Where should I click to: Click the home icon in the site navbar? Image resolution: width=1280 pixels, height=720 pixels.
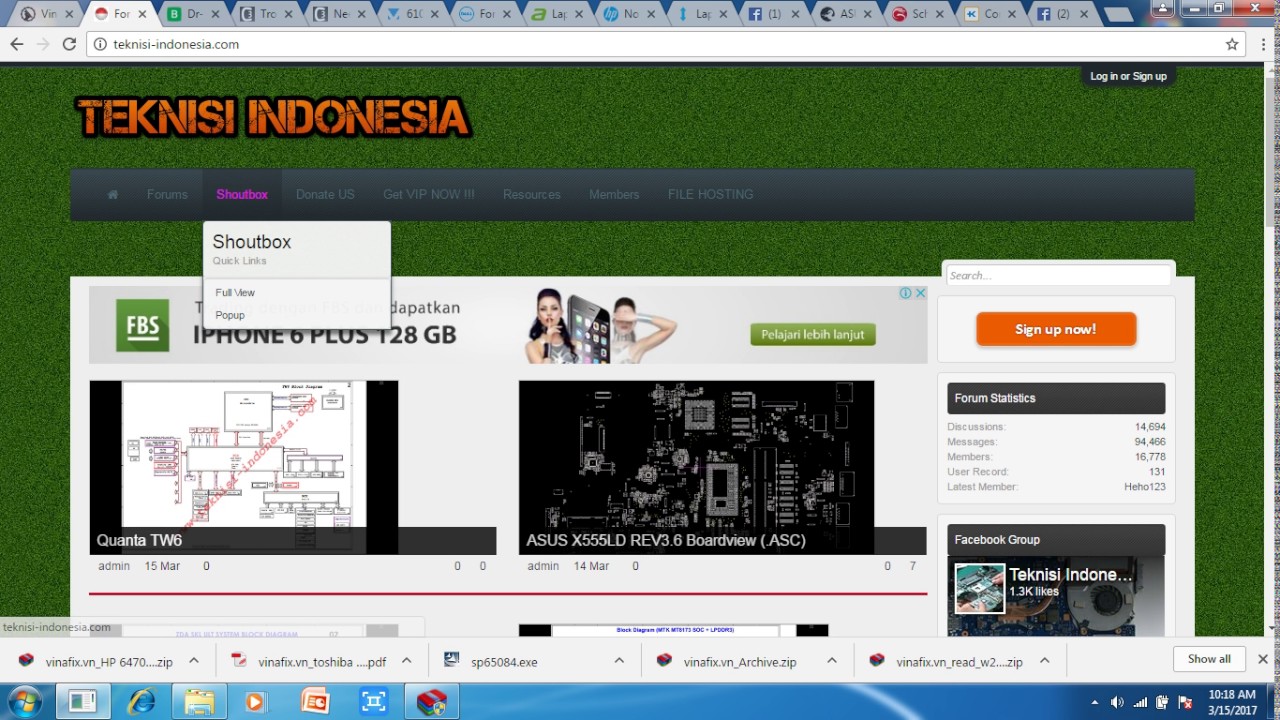click(x=113, y=194)
